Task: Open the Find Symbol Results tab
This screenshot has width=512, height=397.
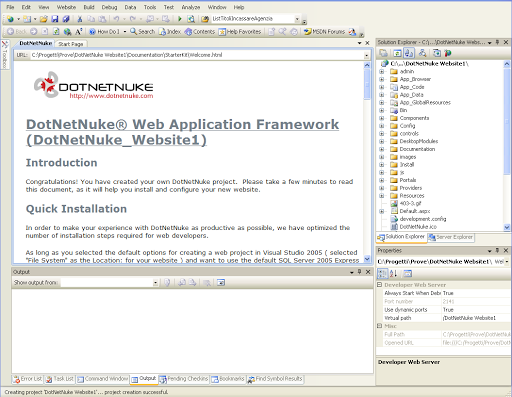Action: (275, 379)
